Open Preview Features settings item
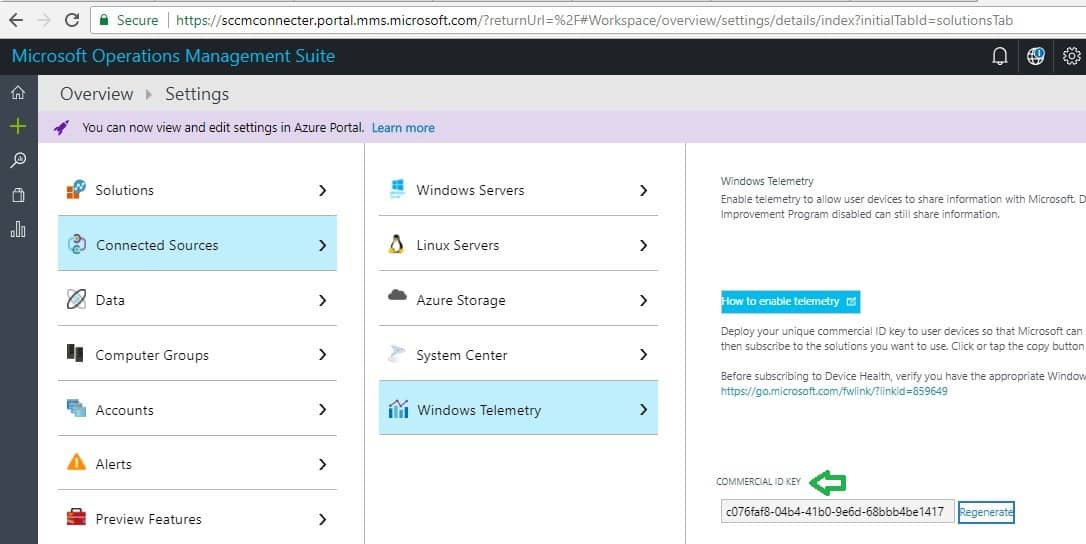The image size is (1086, 544). tap(197, 518)
